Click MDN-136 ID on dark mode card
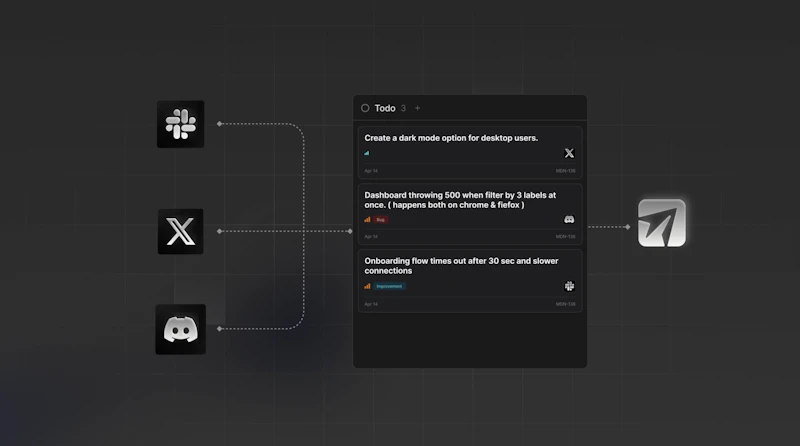Viewport: 800px width, 446px height. click(x=565, y=171)
